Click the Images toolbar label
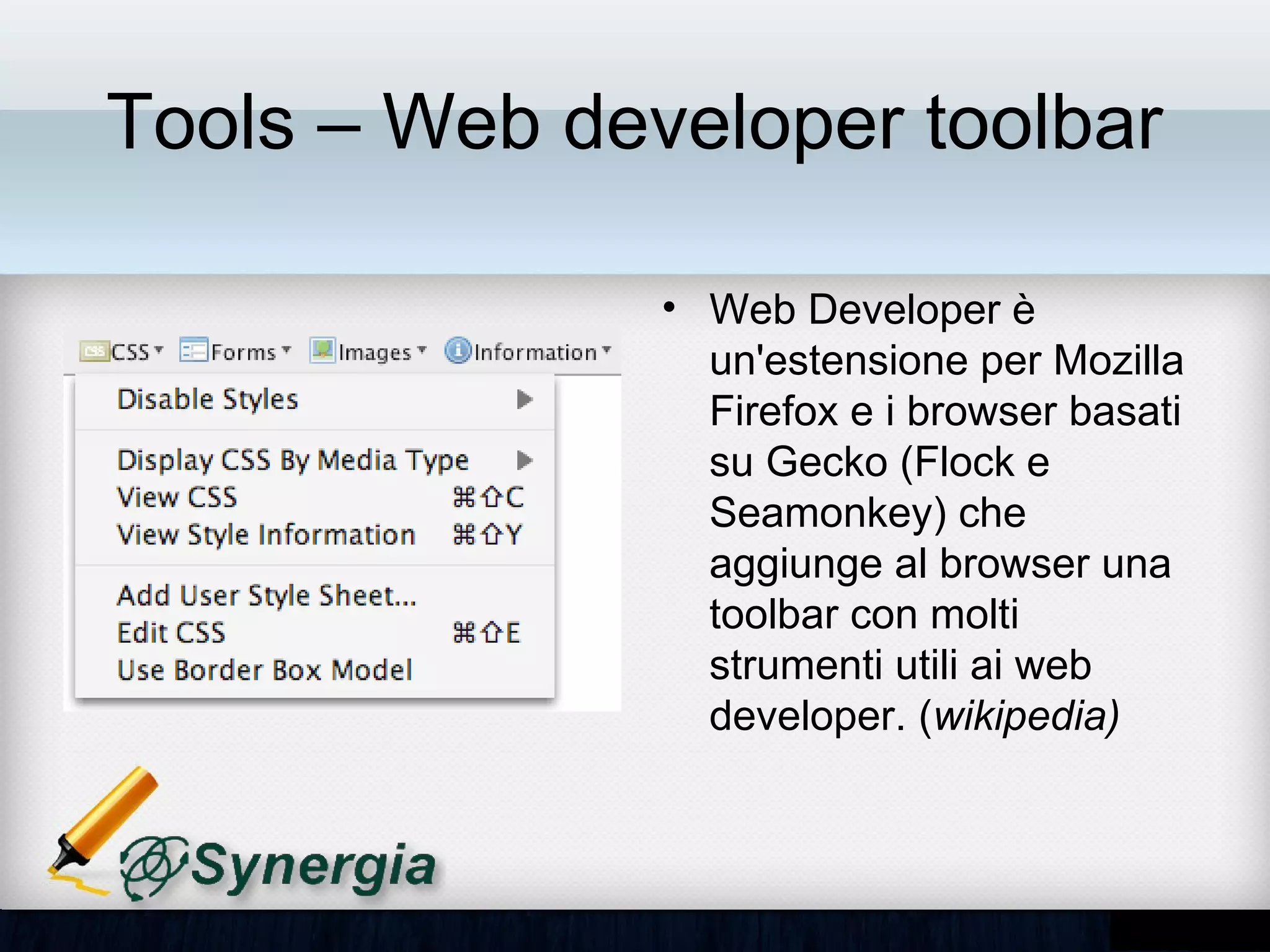 (x=375, y=353)
